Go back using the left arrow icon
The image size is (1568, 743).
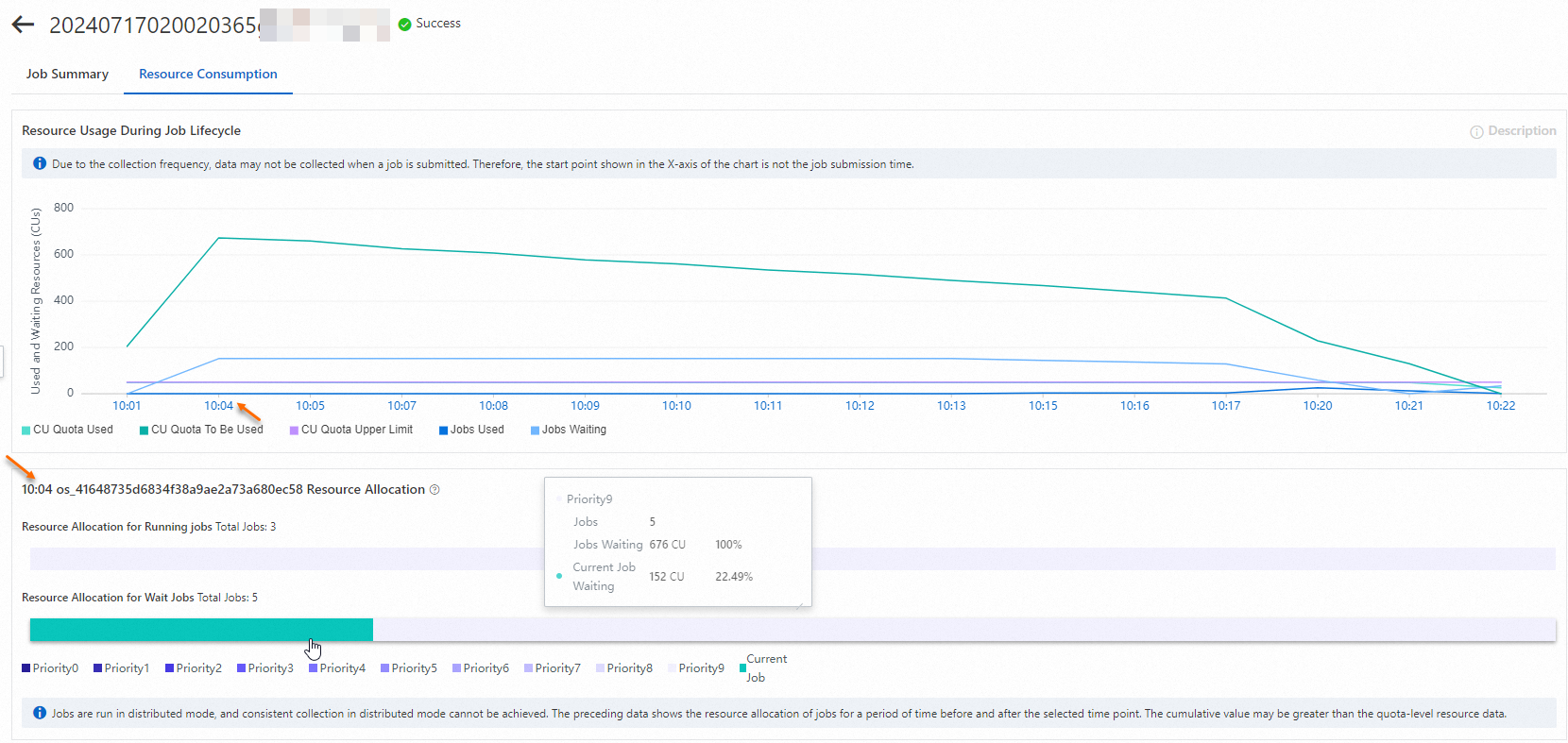pyautogui.click(x=23, y=25)
